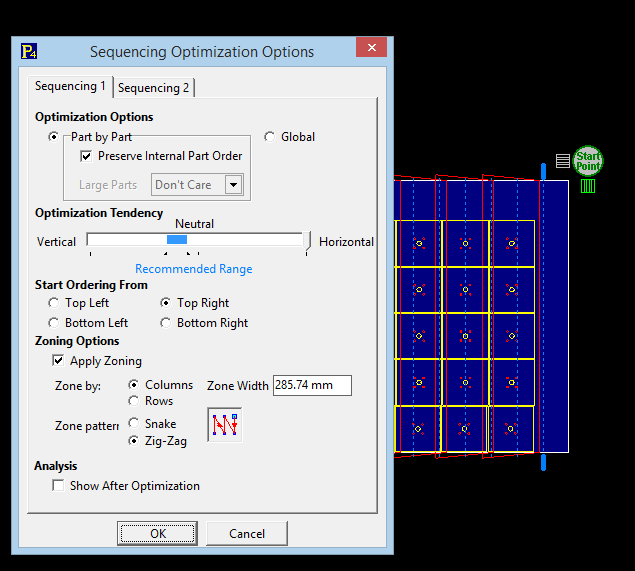Click the P4 application icon in title bar

click(29, 51)
